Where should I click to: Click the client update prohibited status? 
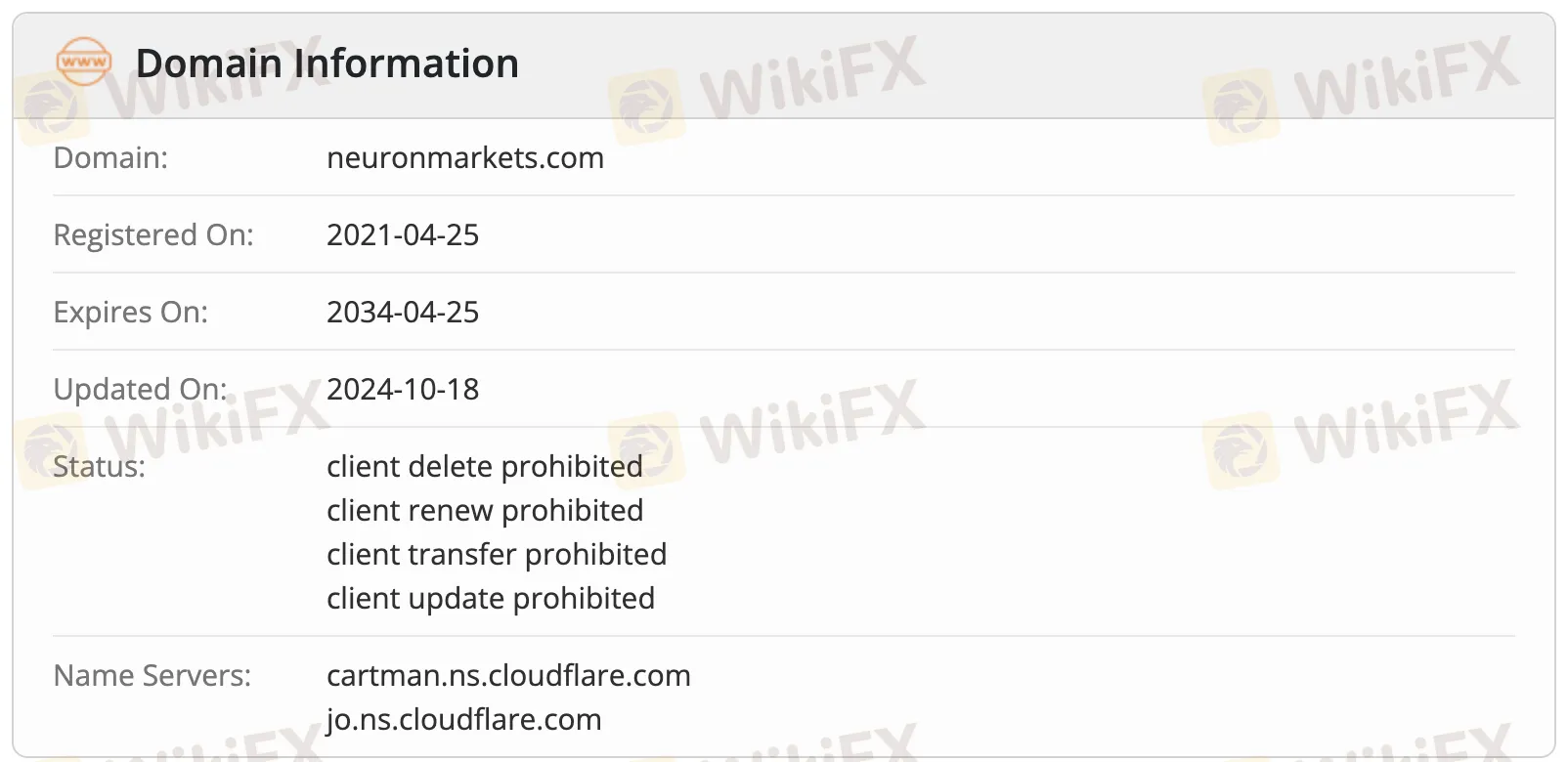point(490,598)
